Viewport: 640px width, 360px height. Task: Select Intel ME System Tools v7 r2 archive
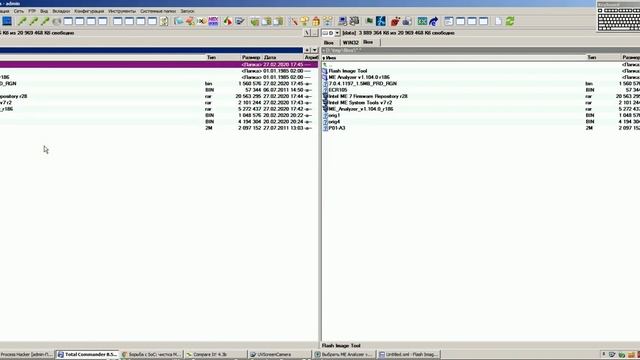click(x=360, y=103)
